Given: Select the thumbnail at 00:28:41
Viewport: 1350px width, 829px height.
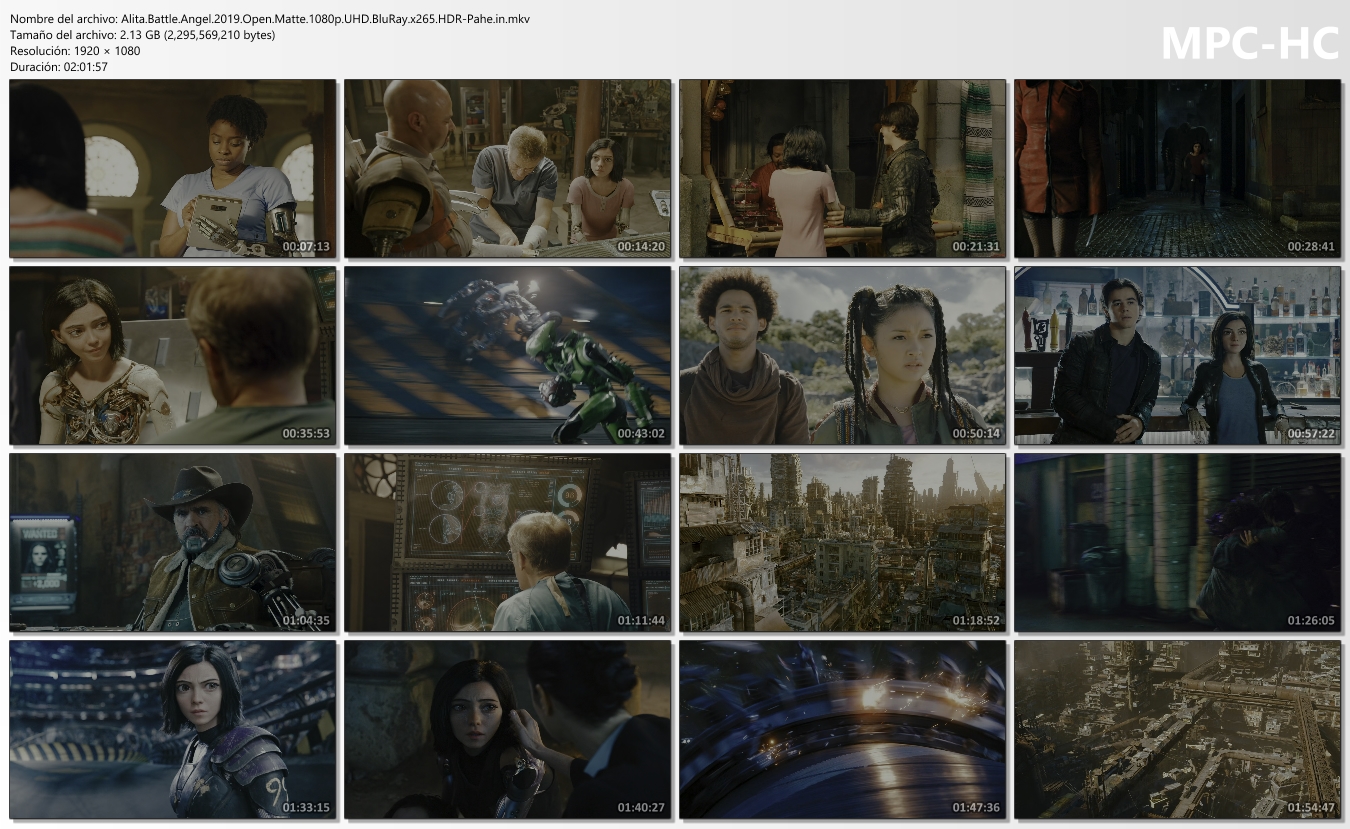Looking at the screenshot, I should pyautogui.click(x=1178, y=168).
